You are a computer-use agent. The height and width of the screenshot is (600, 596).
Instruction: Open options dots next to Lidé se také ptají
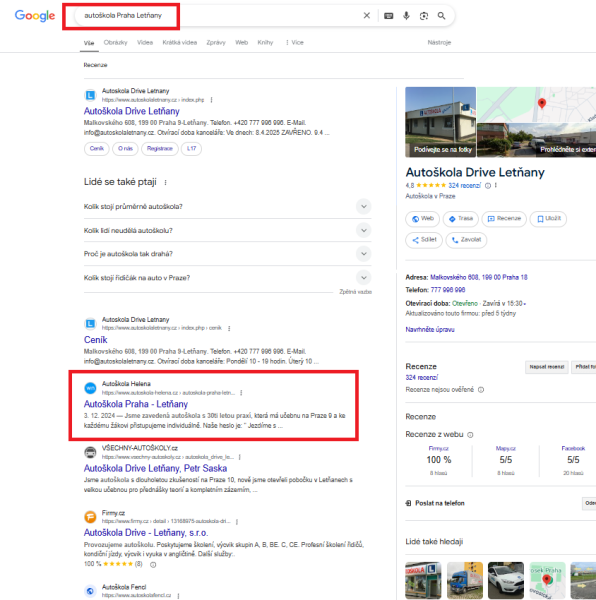pos(165,183)
